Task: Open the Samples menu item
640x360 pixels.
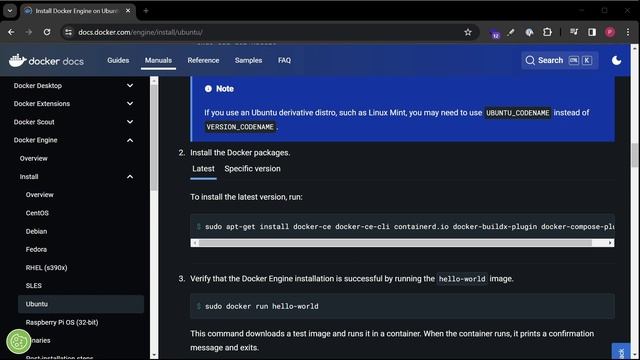Action: (248, 60)
